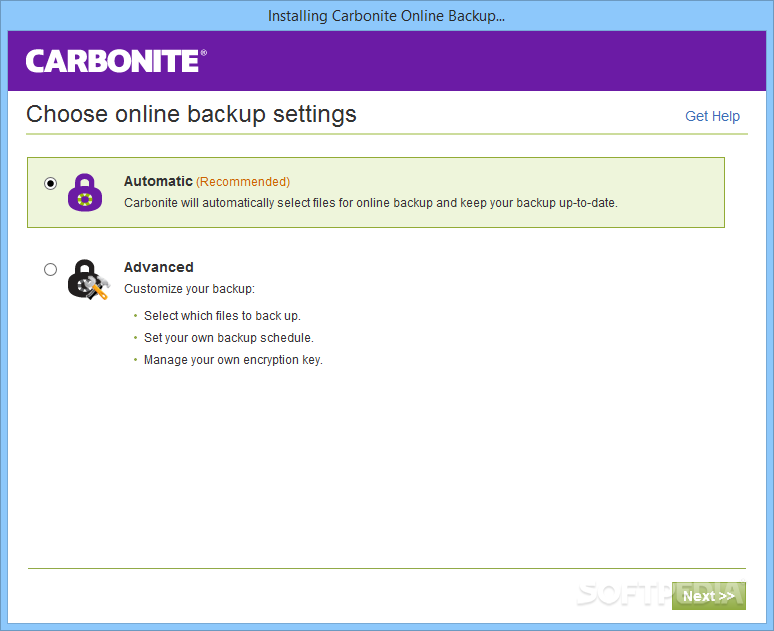The width and height of the screenshot is (774, 631).
Task: Select the Automatic backup radio button
Action: coord(50,184)
